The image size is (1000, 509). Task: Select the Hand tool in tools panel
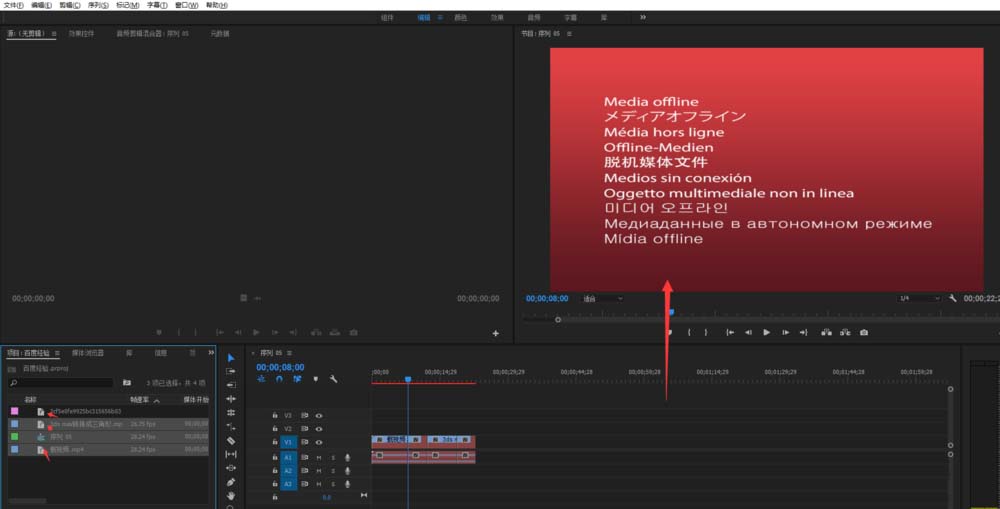pos(231,496)
